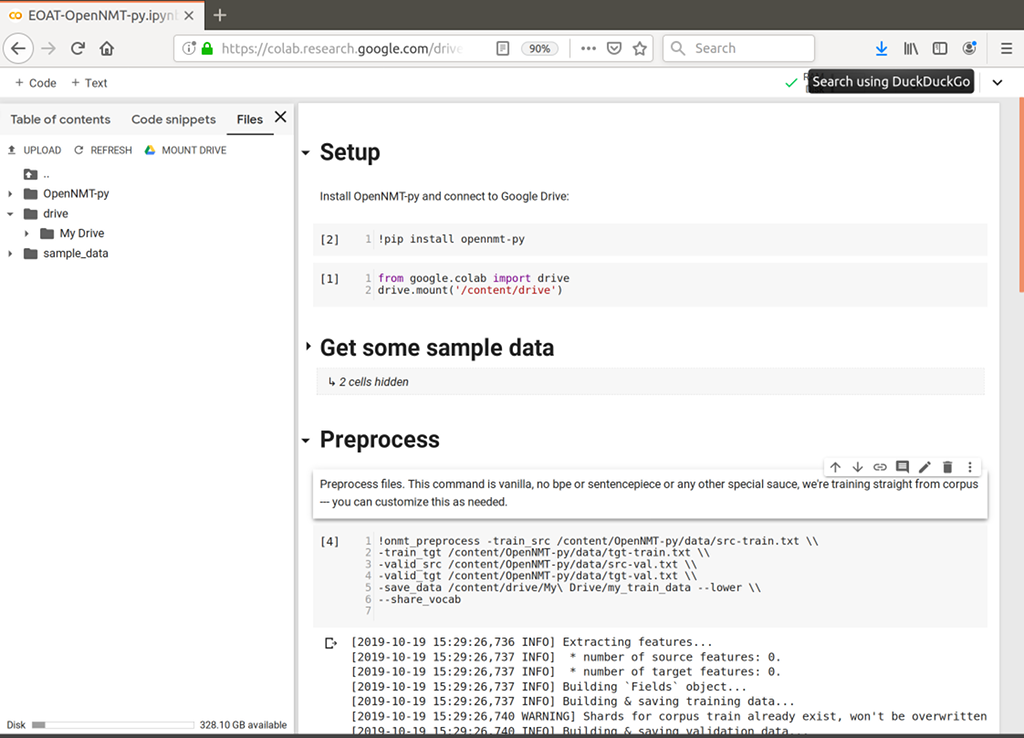Move the text cell down with arrow icon
The height and width of the screenshot is (738, 1024).
tap(857, 467)
